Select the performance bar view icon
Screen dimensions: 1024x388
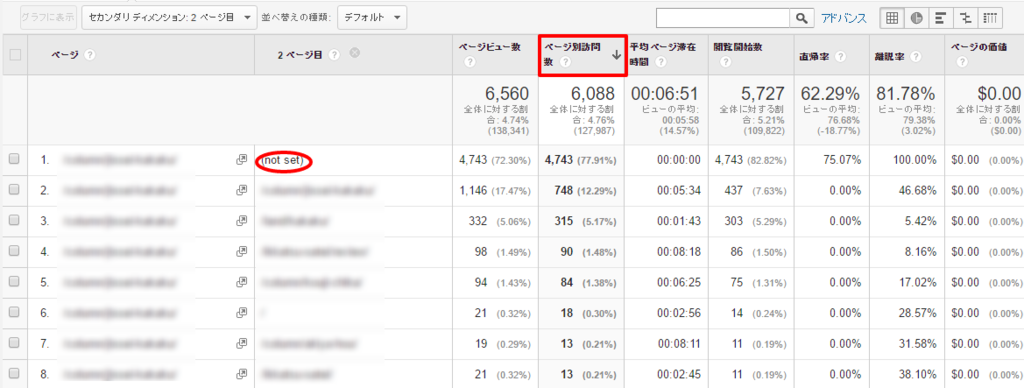(x=939, y=18)
